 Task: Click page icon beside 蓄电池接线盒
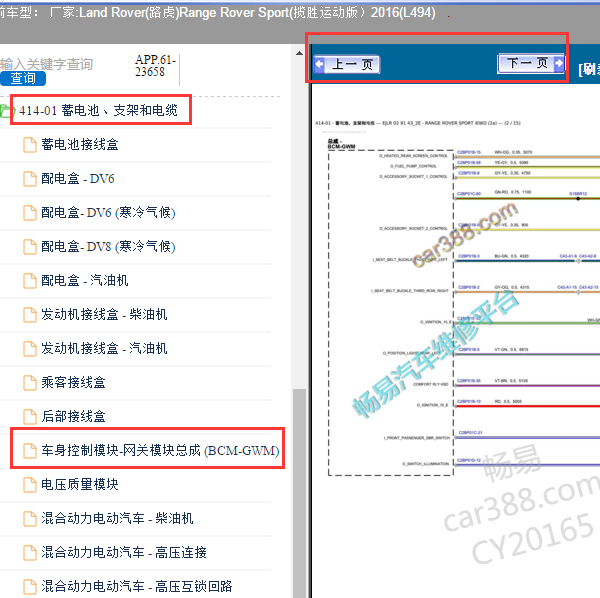click(30, 145)
